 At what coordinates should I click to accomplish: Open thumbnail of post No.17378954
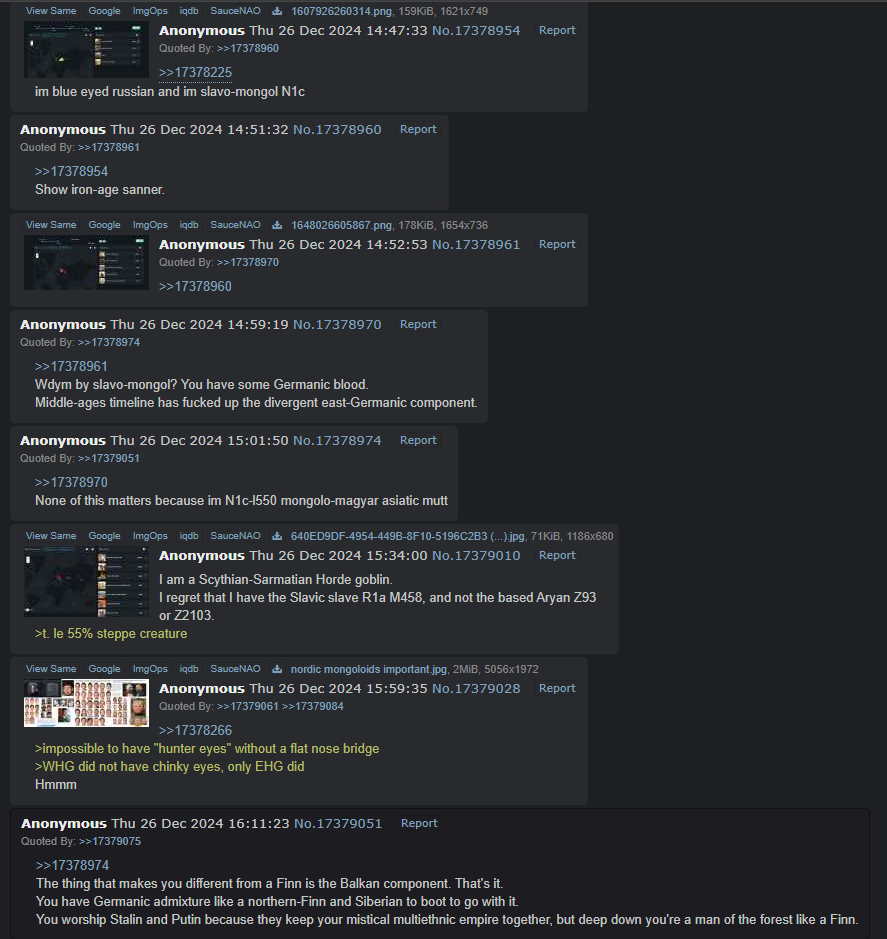pos(86,50)
